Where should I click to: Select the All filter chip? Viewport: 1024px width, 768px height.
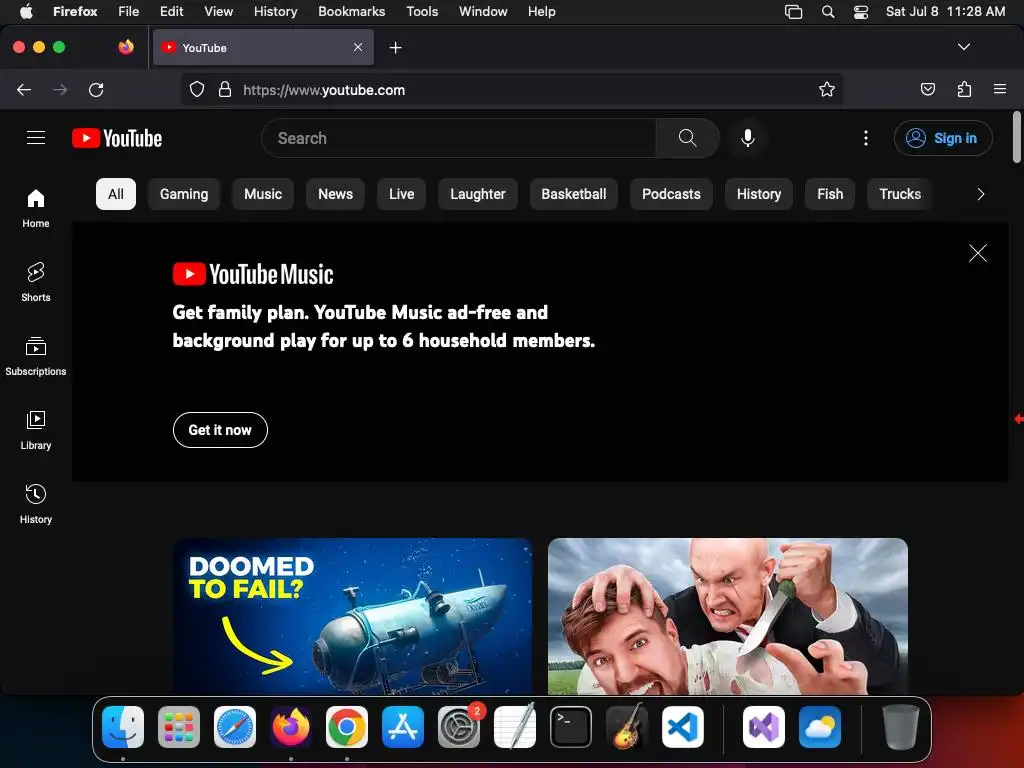[x=116, y=194]
